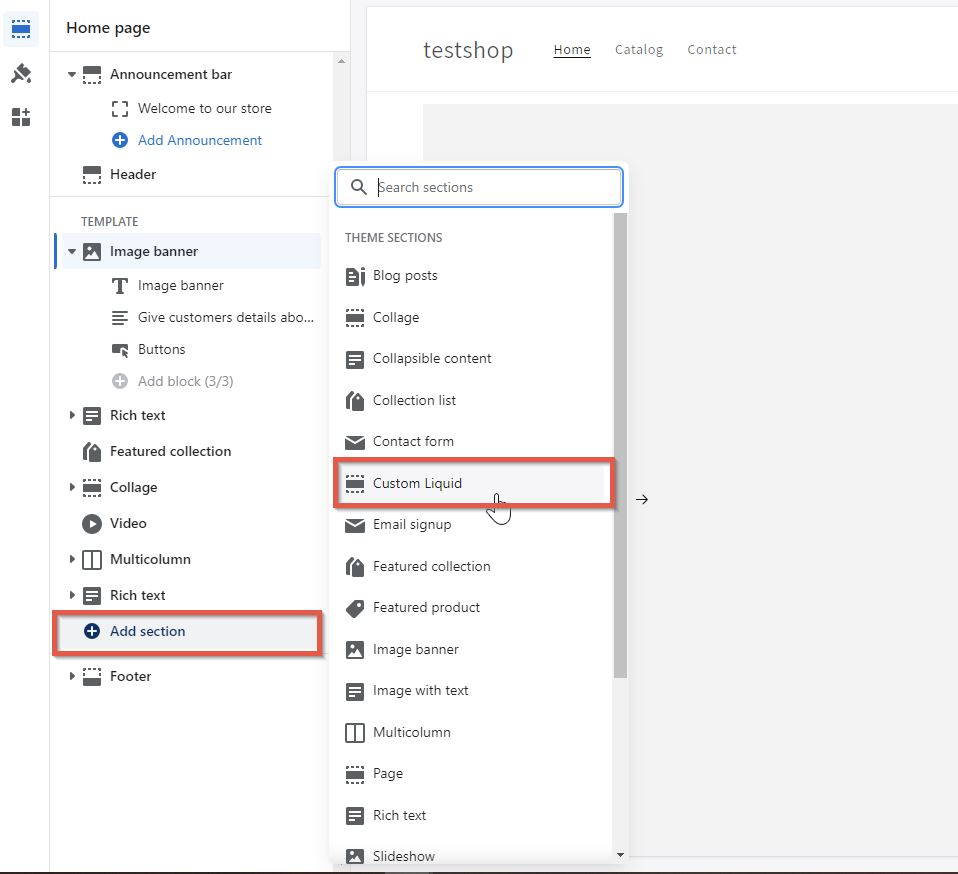Select the Blog posts section icon
The image size is (958, 874).
[x=356, y=275]
